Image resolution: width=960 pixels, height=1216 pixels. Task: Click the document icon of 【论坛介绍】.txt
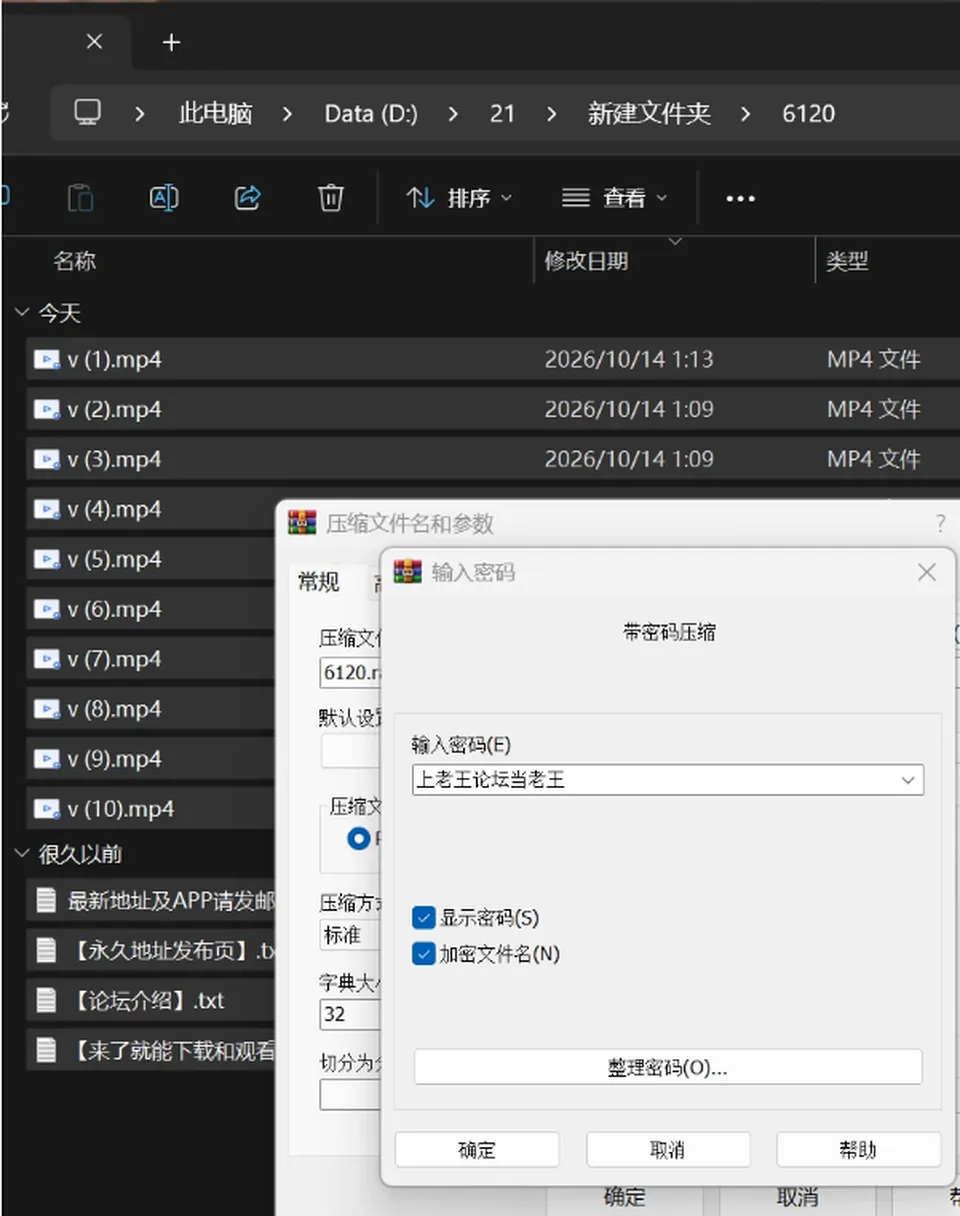coord(46,1000)
